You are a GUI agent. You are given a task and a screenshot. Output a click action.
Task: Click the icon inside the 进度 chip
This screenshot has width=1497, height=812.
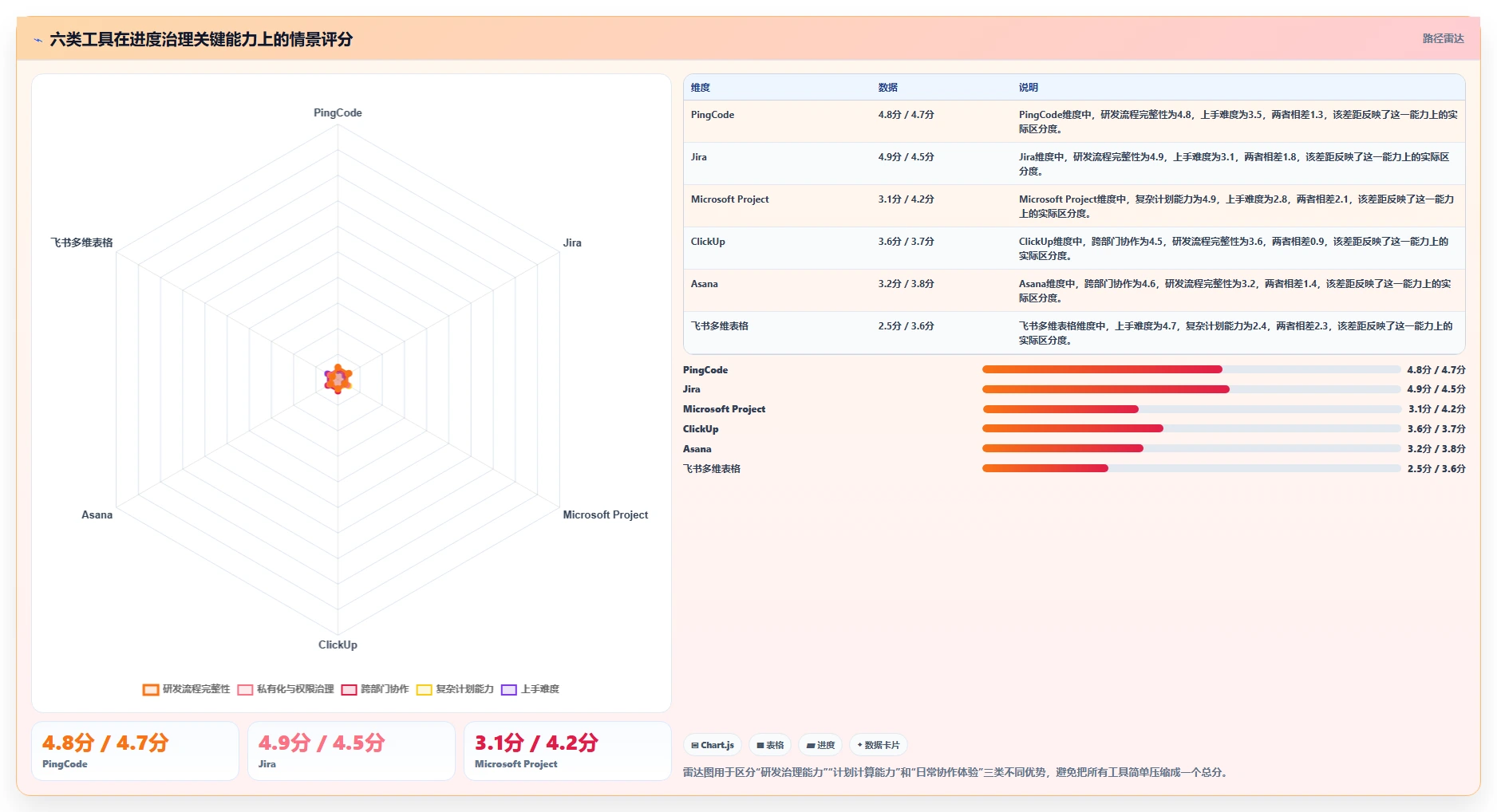click(811, 745)
